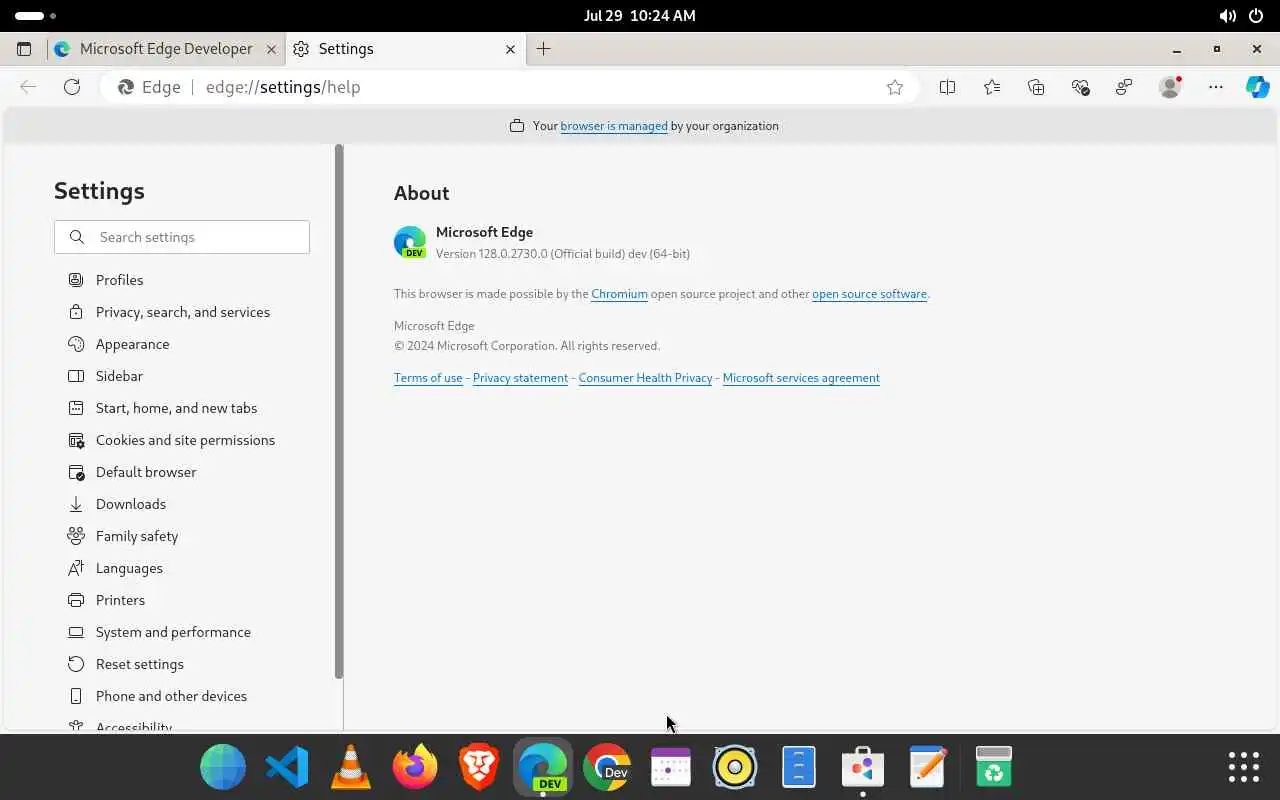Viewport: 1280px width, 800px height.
Task: Open the software store bag icon
Action: 863,768
